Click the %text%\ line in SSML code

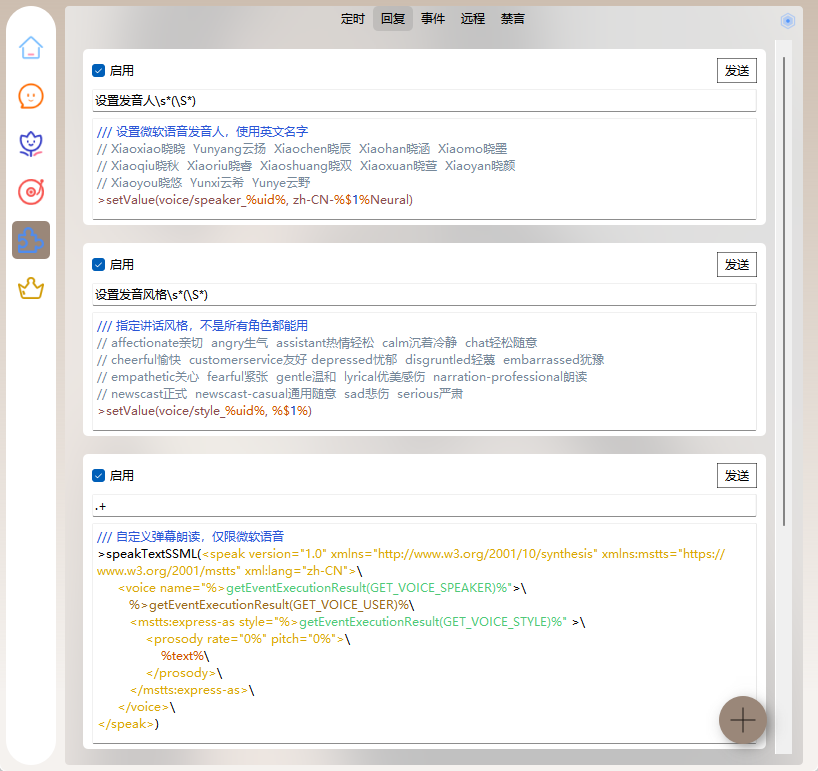click(185, 656)
